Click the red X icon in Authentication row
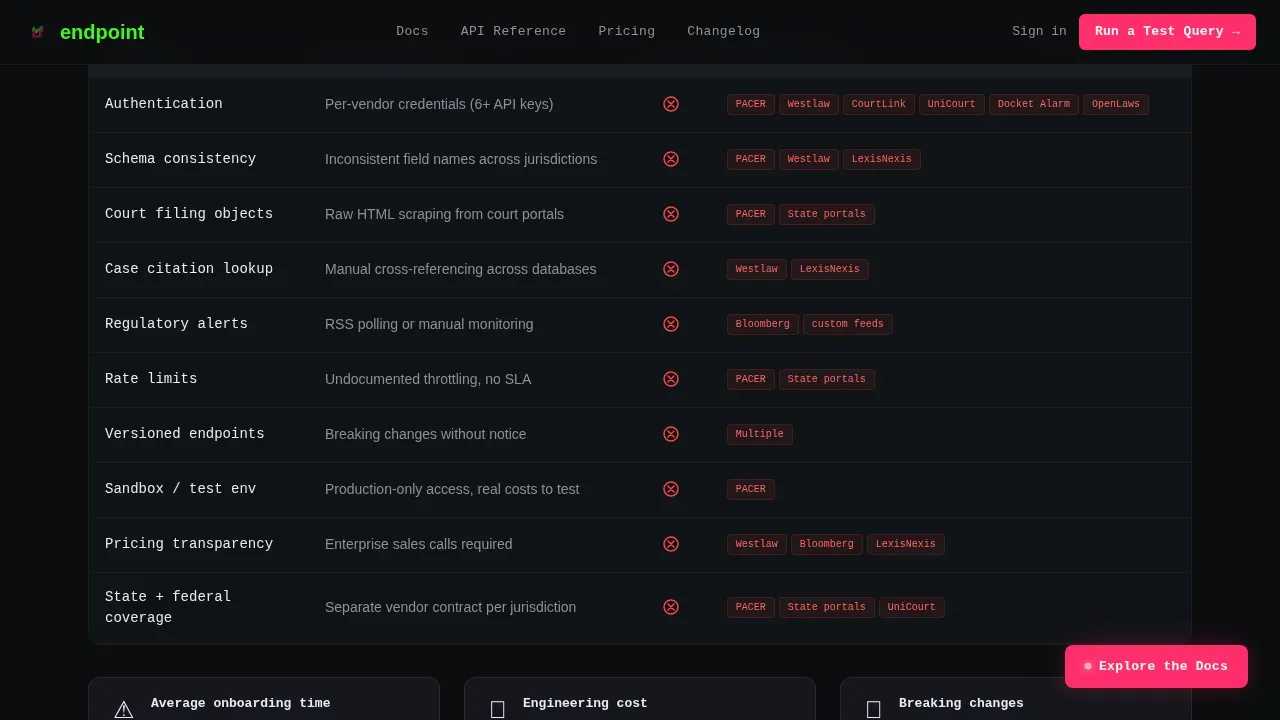This screenshot has height=720, width=1280. pyautogui.click(x=671, y=104)
